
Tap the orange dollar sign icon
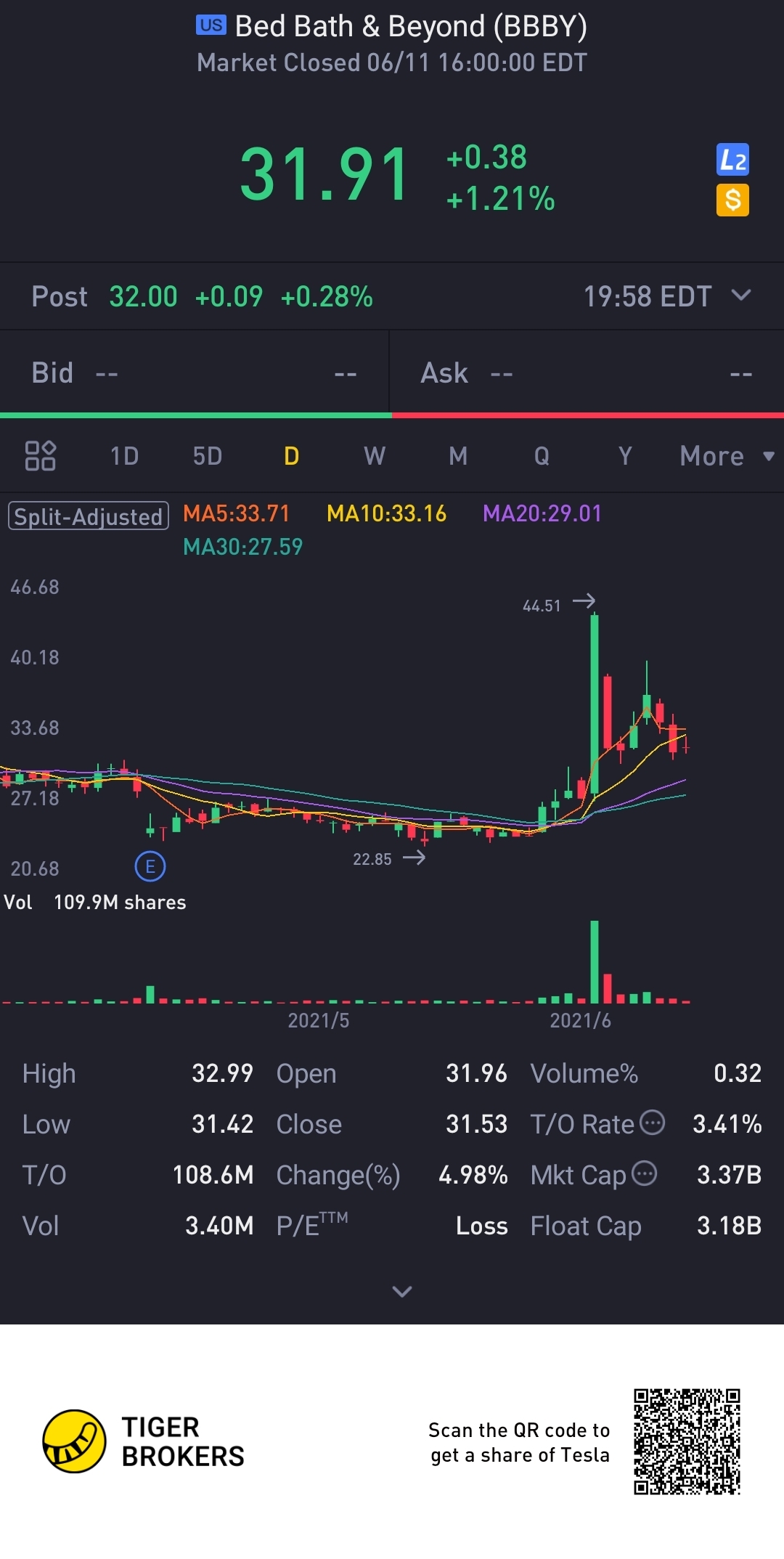pos(732,200)
